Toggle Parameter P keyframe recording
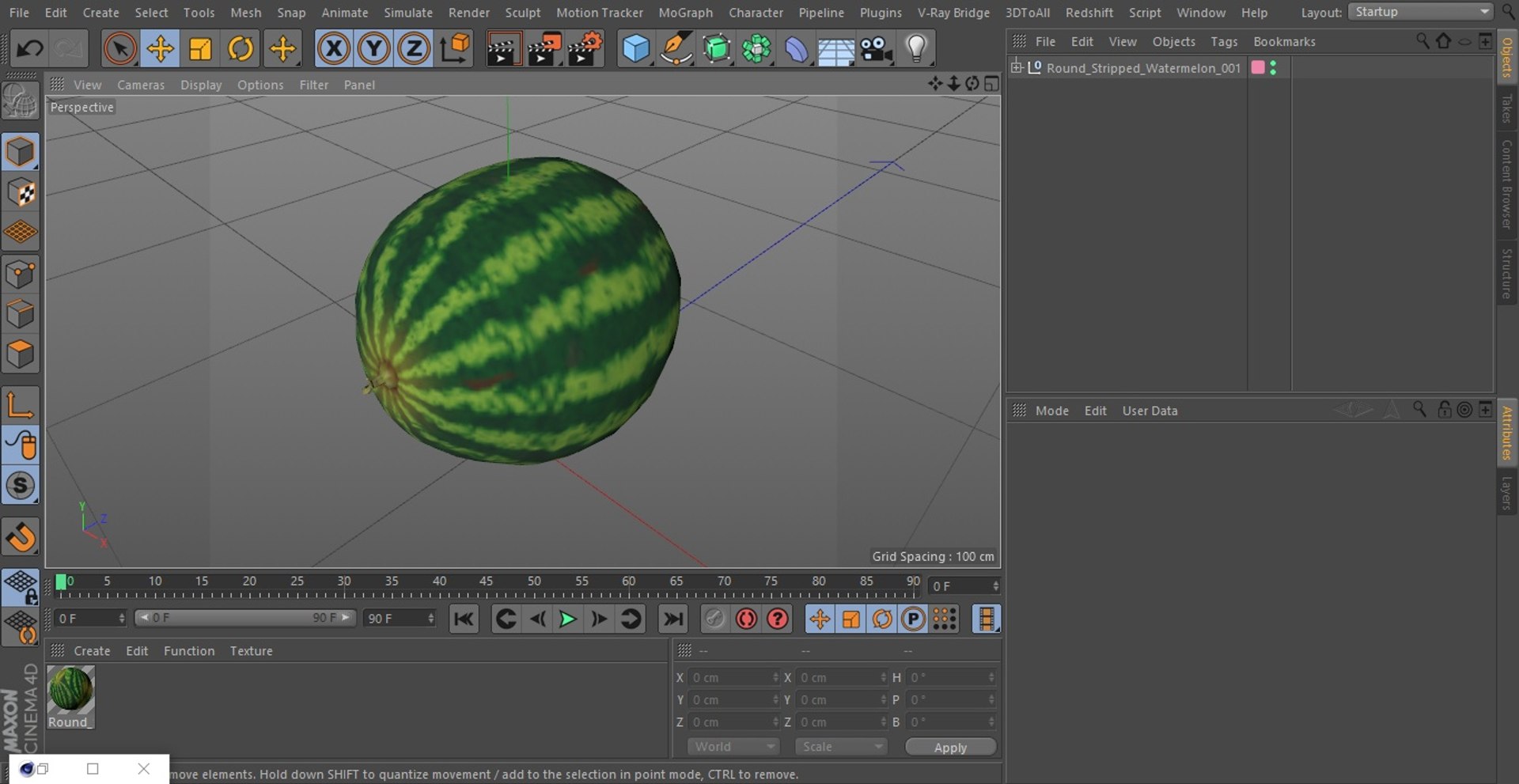This screenshot has height=784, width=1519. 913,619
